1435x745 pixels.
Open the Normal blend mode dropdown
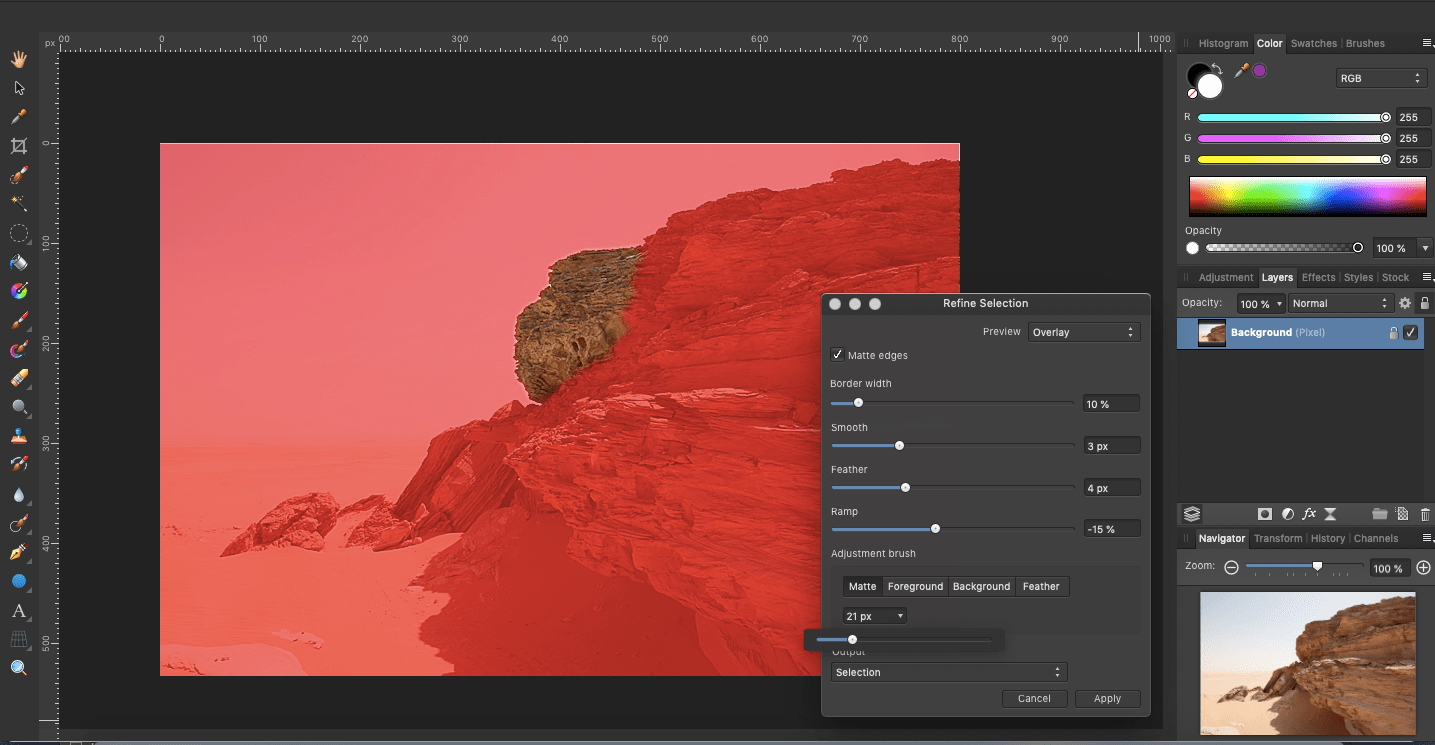pyautogui.click(x=1338, y=303)
